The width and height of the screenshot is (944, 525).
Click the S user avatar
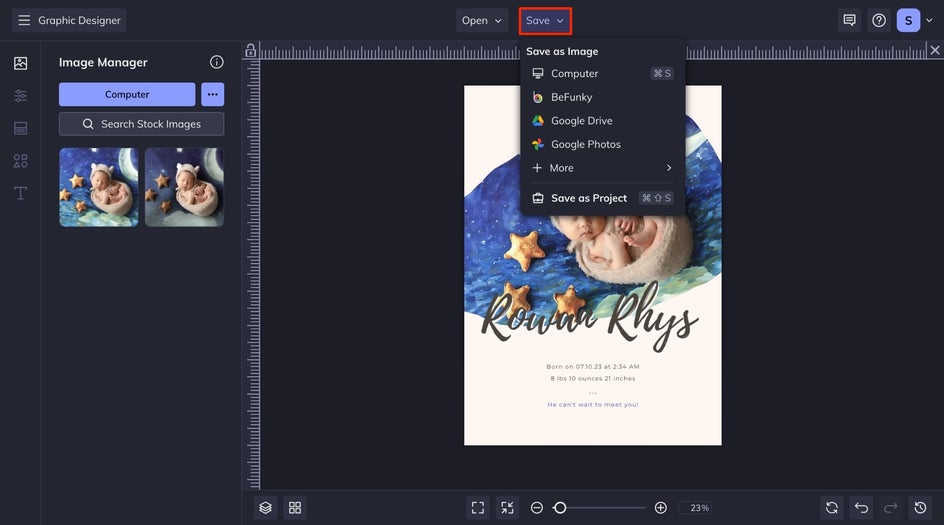(x=908, y=20)
